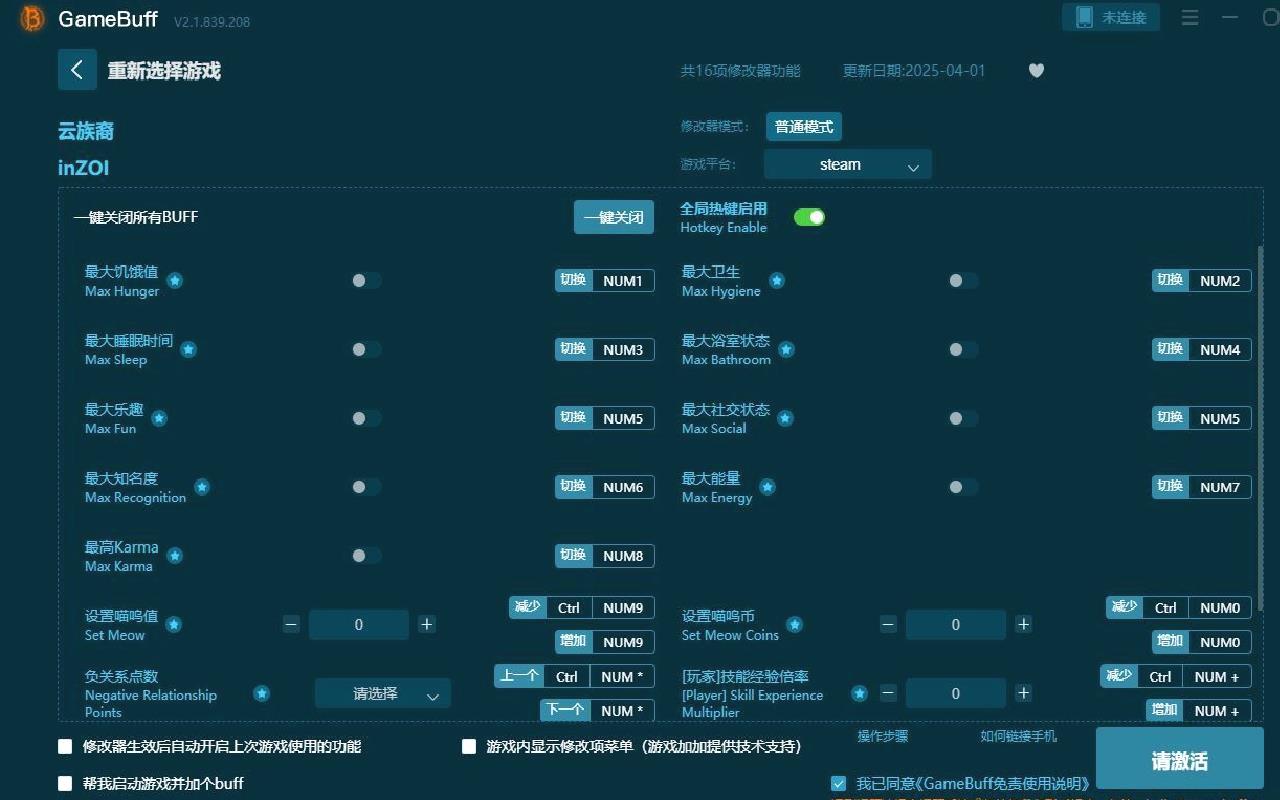Image resolution: width=1280 pixels, height=800 pixels.
Task: Click NUM6 hotkey for Max Recognition
Action: [605, 487]
